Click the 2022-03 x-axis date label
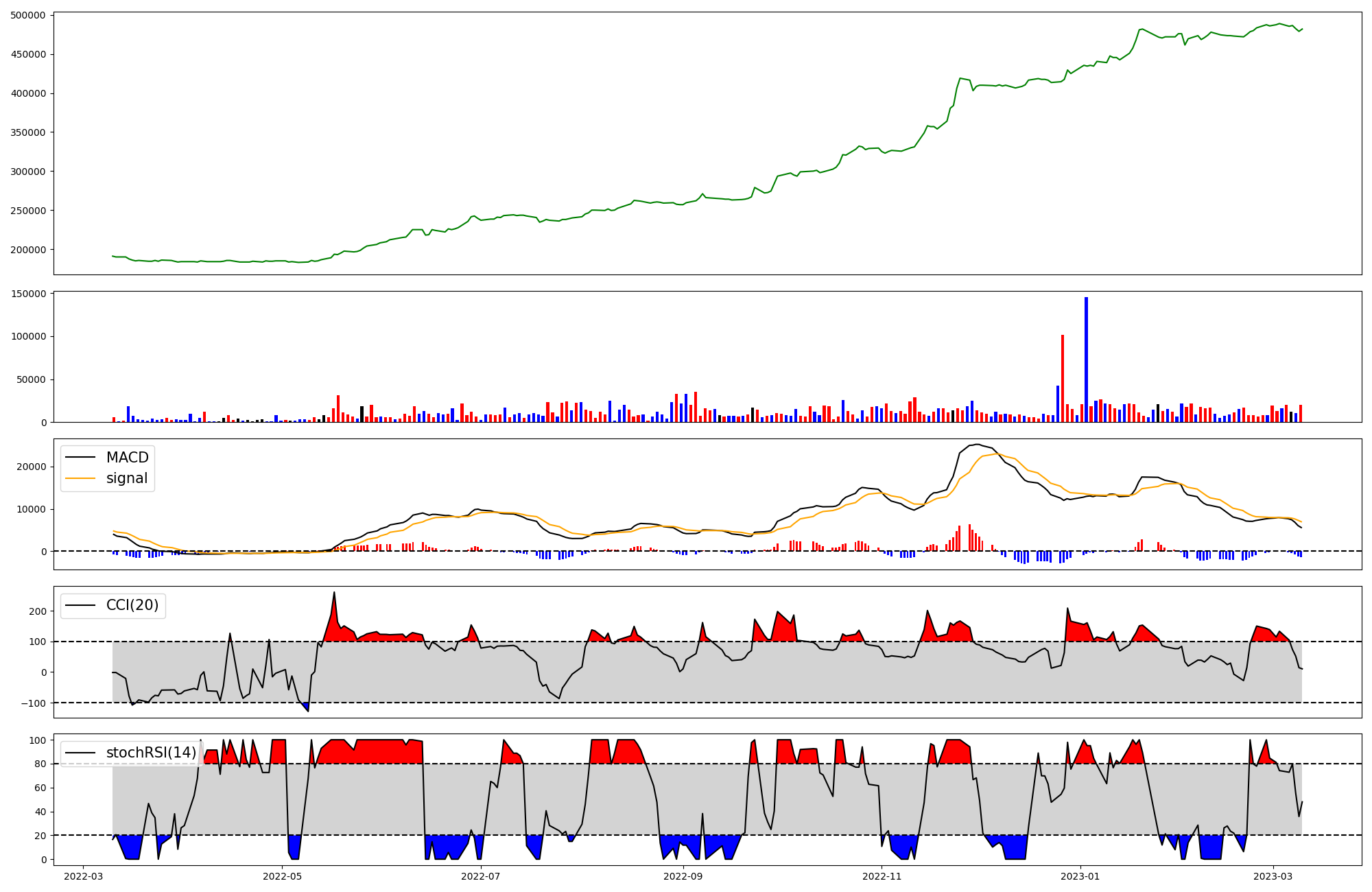Image resolution: width=1372 pixels, height=892 pixels. [83, 876]
